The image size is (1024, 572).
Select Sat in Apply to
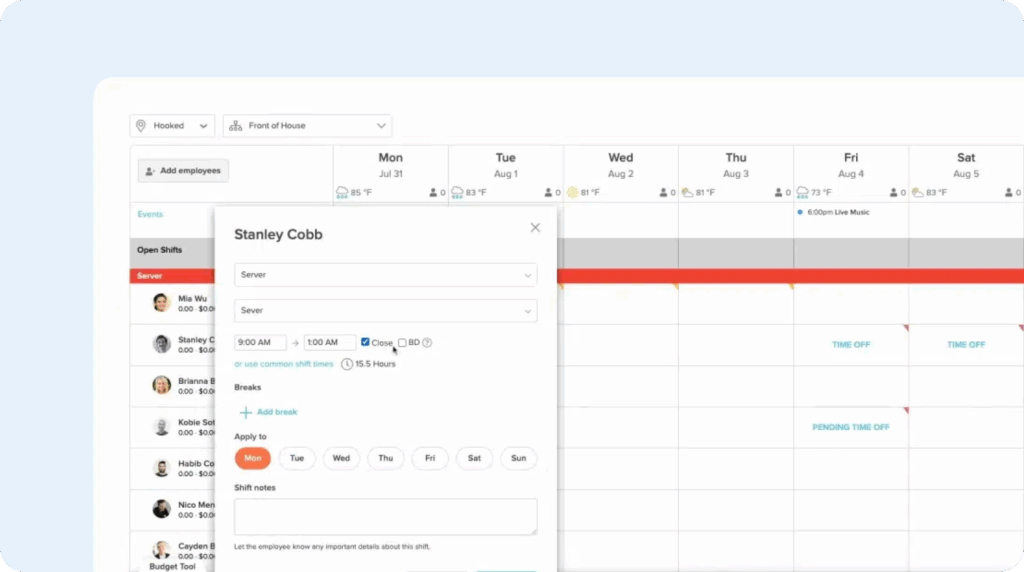tap(474, 458)
